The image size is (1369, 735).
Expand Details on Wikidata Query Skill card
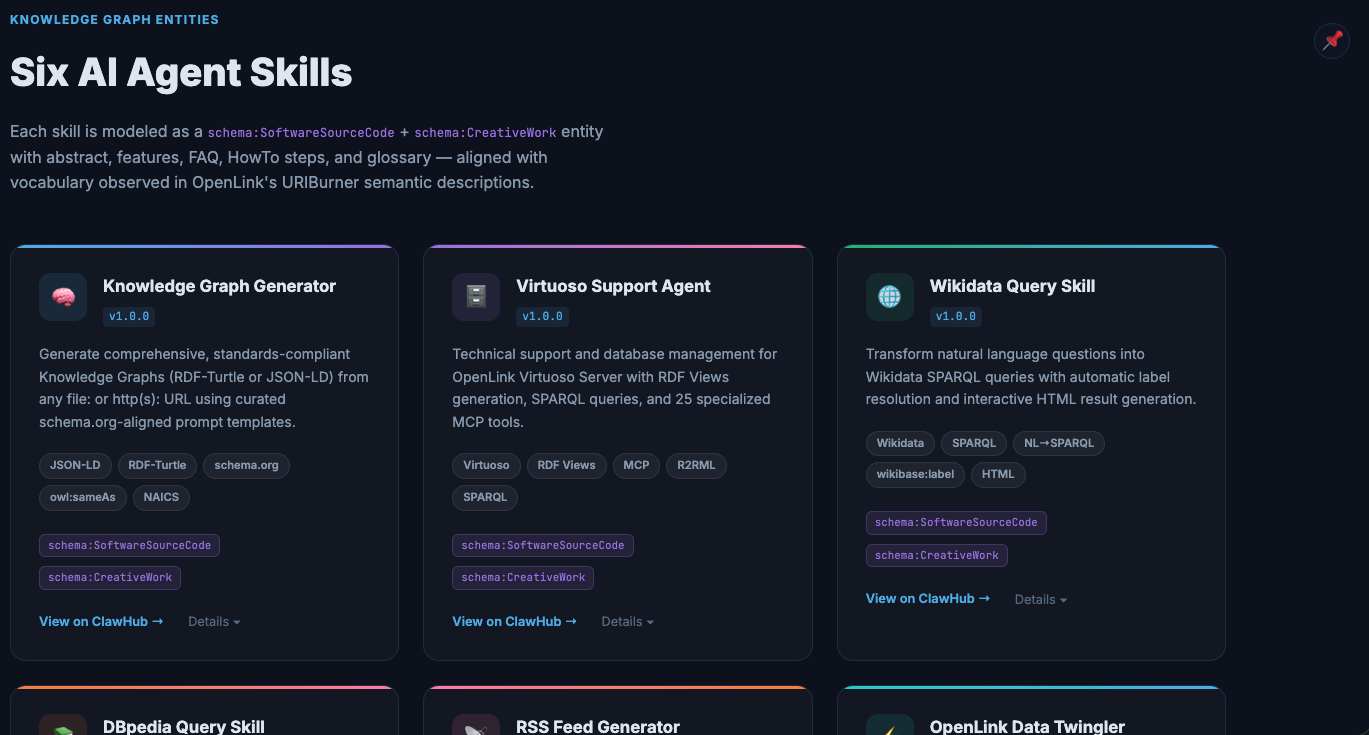(1040, 599)
